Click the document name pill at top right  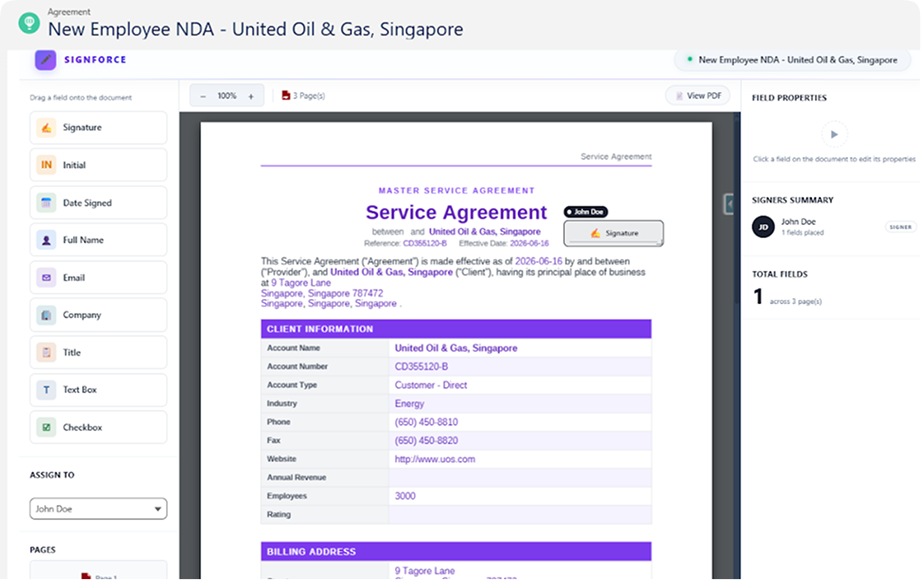point(792,60)
